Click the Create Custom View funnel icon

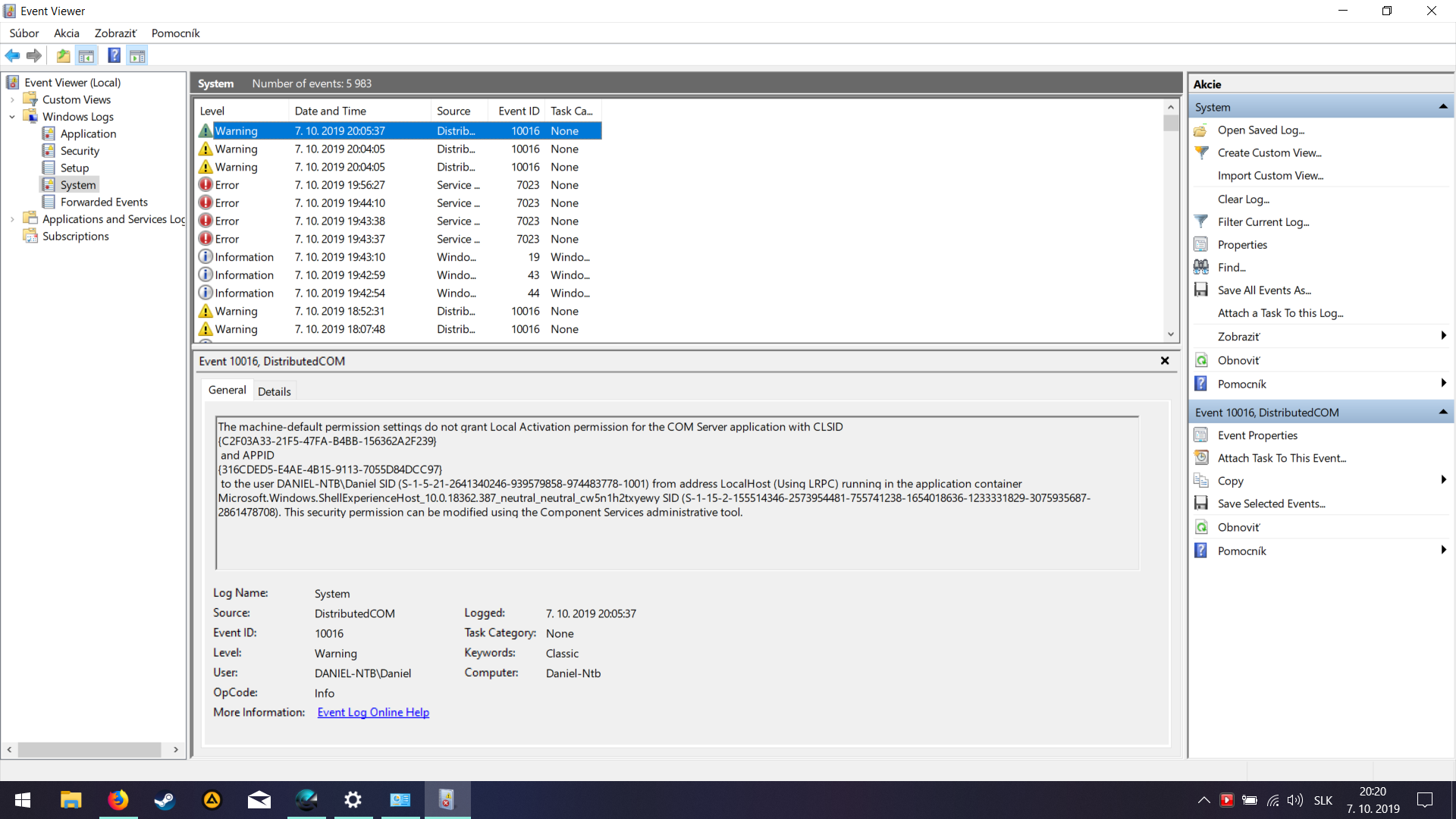1201,152
